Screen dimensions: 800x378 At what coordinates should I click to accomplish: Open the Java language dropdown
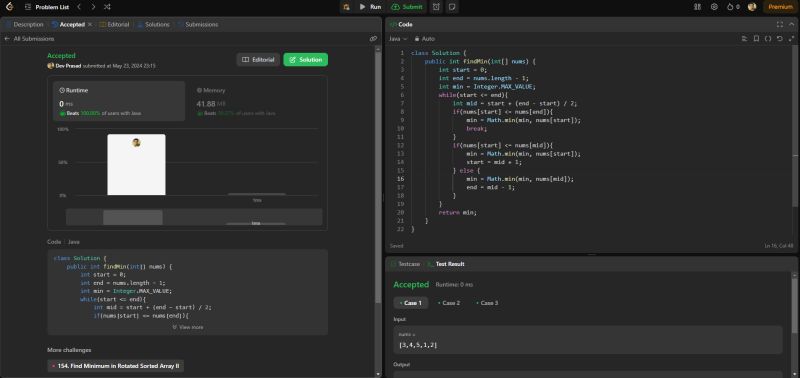398,39
